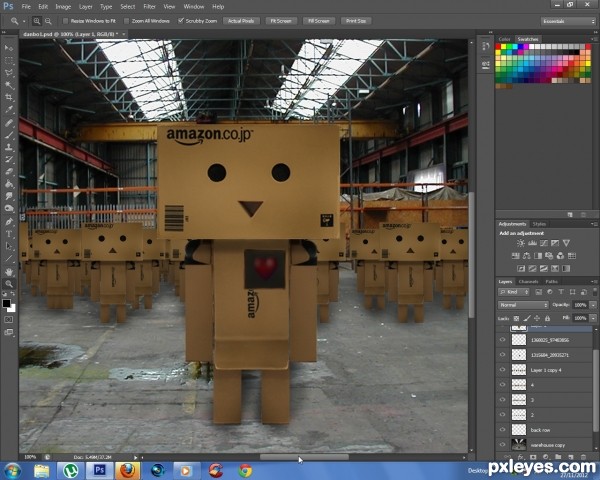The width and height of the screenshot is (600, 480).
Task: Select the Rectangular Marquee tool
Action: [8, 60]
